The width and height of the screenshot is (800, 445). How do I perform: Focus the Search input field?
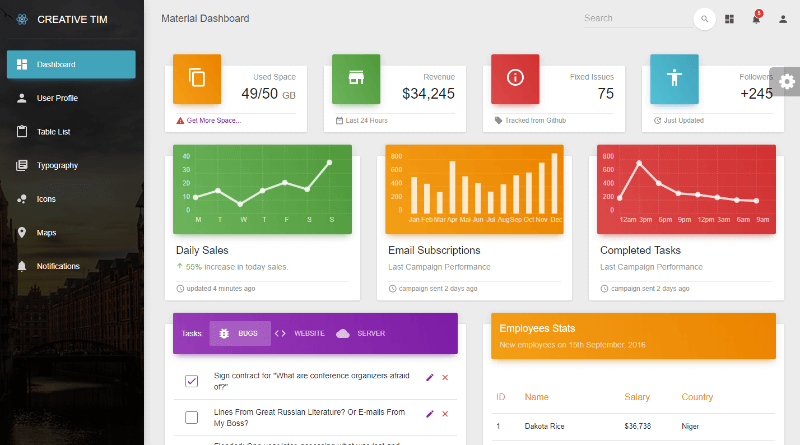638,18
